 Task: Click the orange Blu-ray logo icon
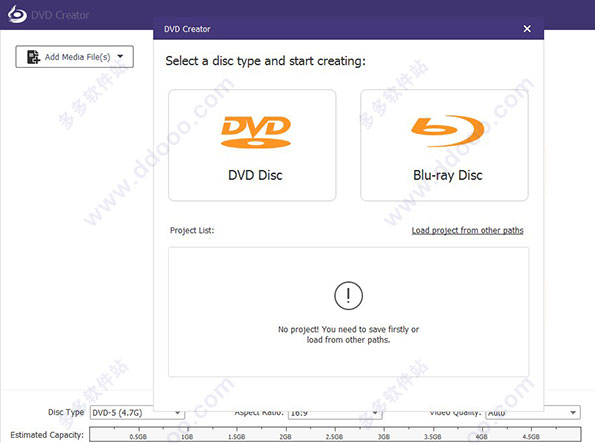pyautogui.click(x=448, y=131)
